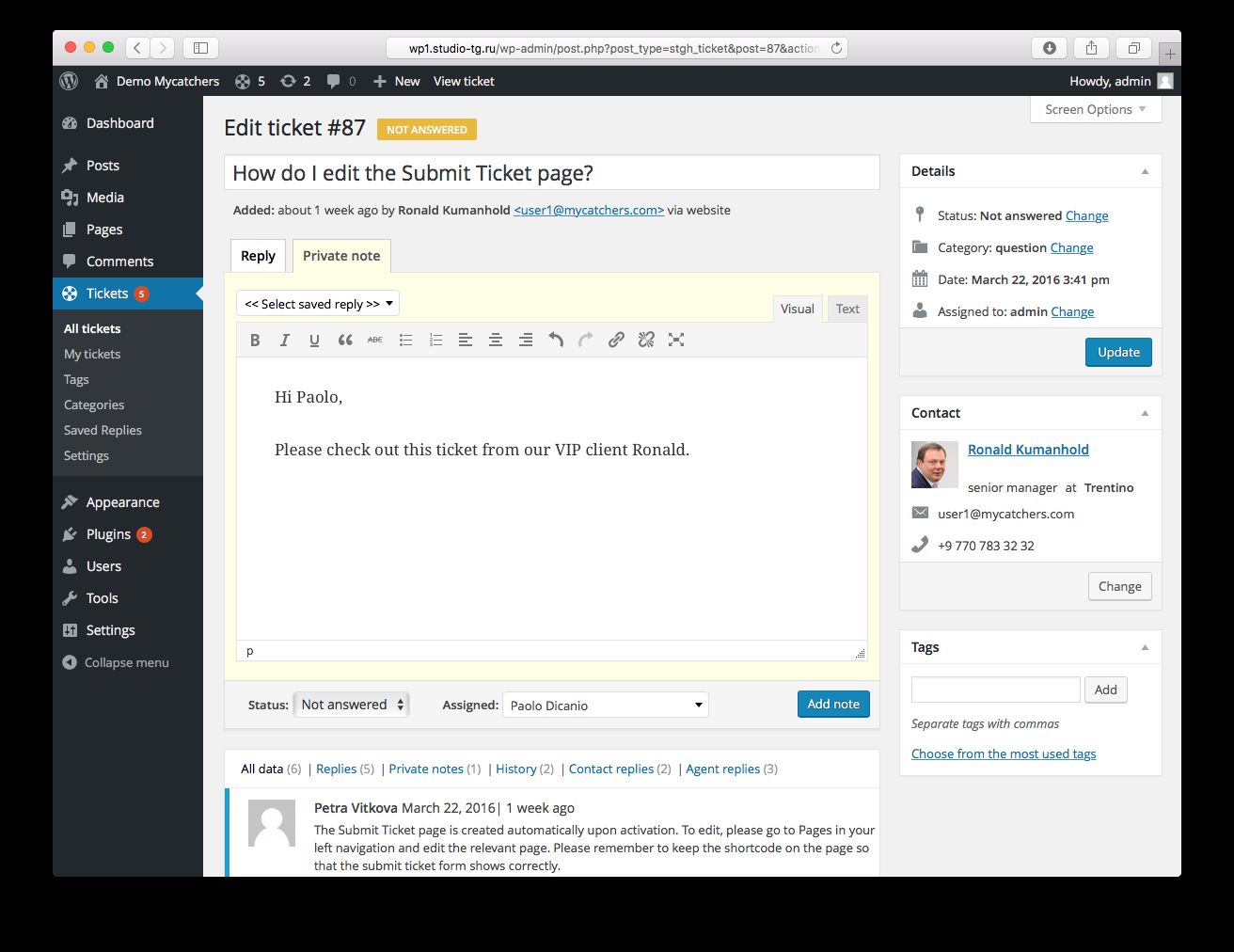This screenshot has height=952, width=1234.
Task: Insert a blockquote in the reply
Action: click(x=345, y=340)
